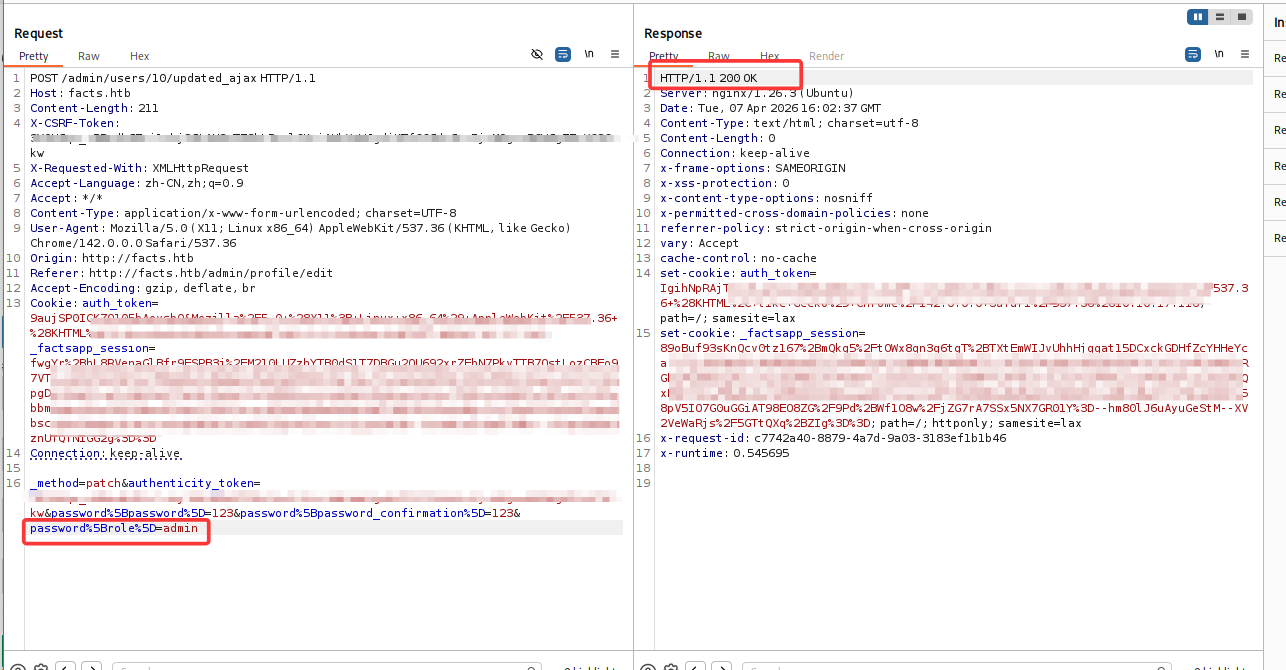Switch Request view to Hex tab
This screenshot has height=670, width=1286.
tap(139, 57)
